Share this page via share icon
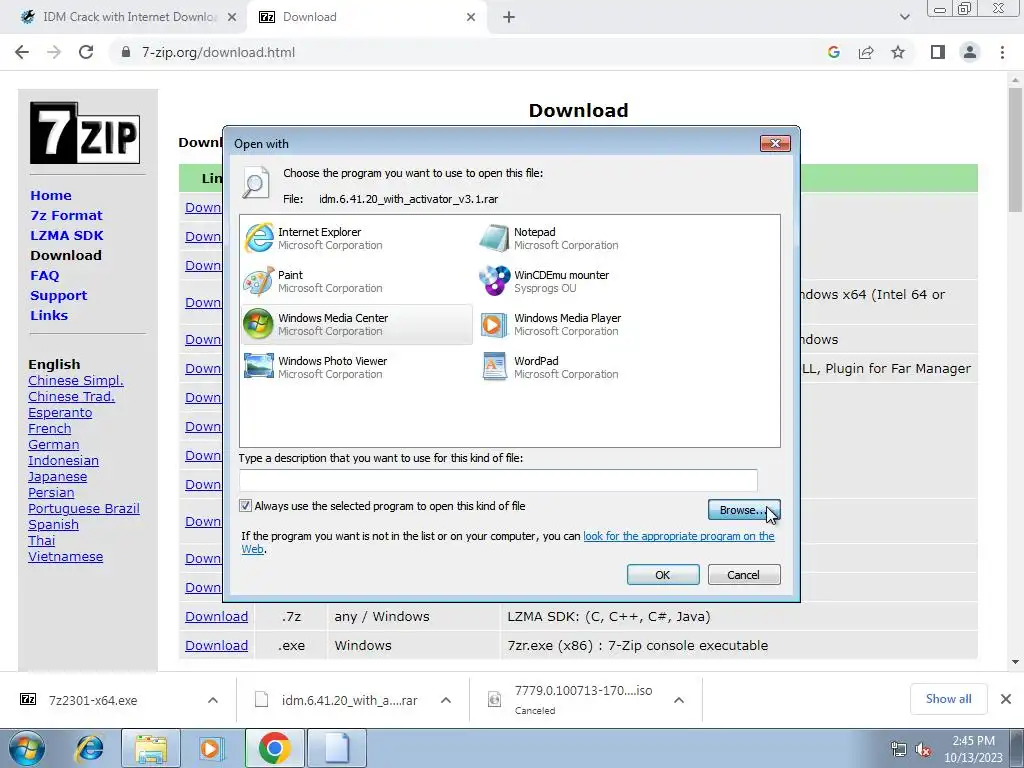The height and width of the screenshot is (768, 1024). point(866,52)
